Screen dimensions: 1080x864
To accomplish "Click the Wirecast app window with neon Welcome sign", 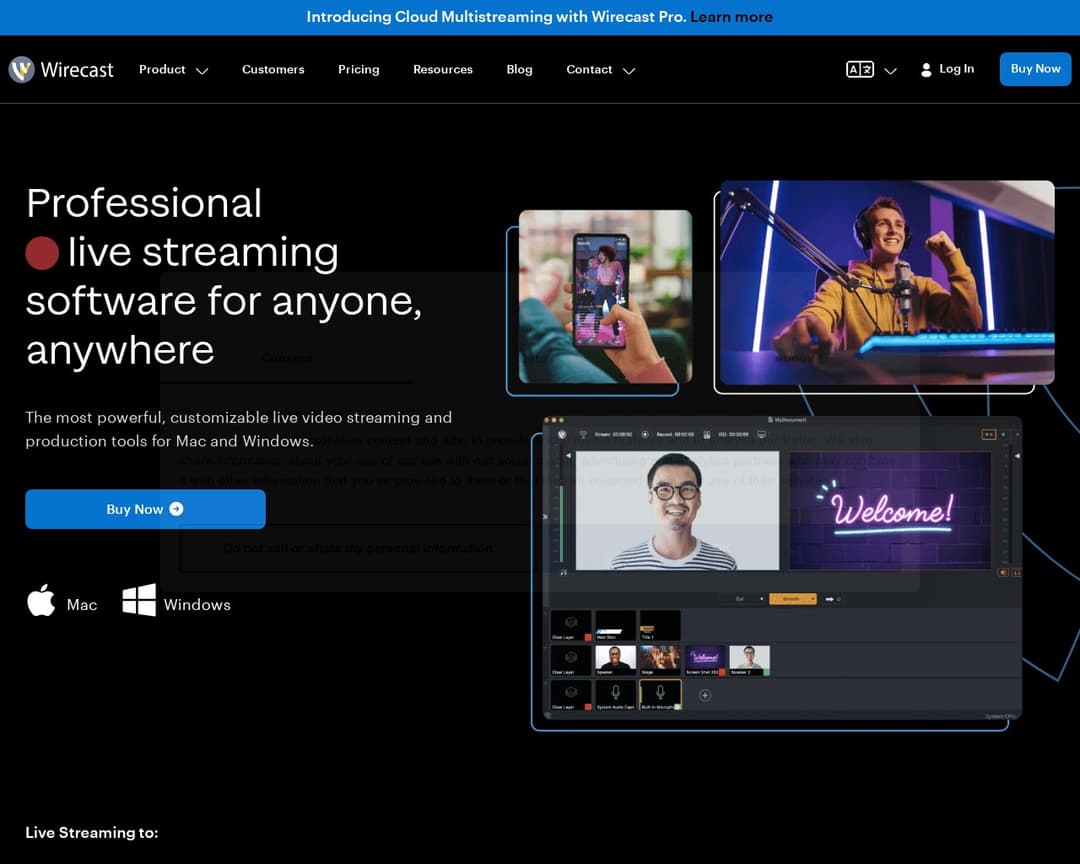I will (782, 566).
